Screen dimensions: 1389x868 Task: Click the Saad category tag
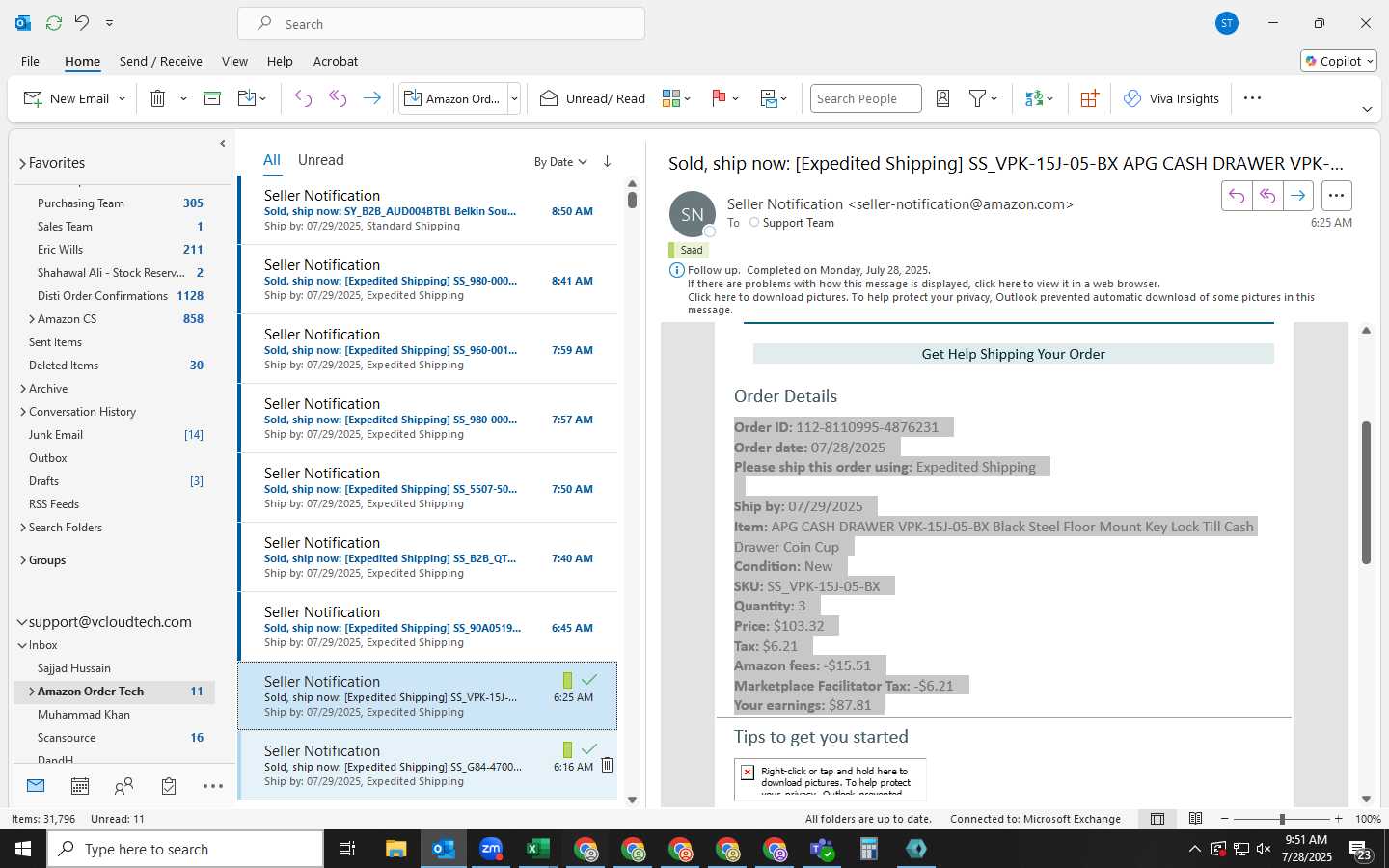(689, 250)
